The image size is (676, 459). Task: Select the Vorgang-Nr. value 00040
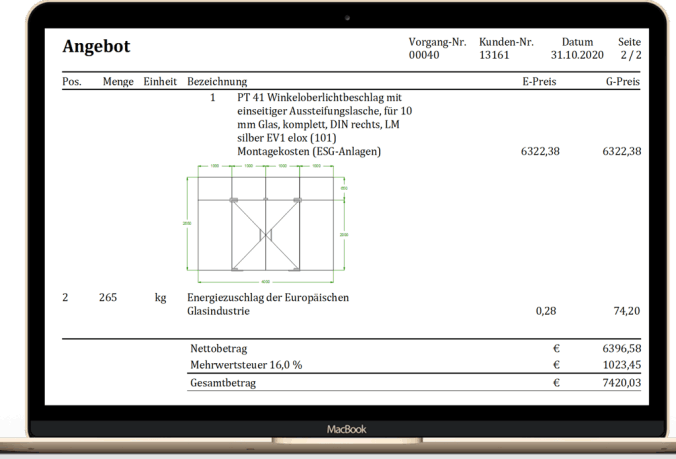click(x=424, y=57)
